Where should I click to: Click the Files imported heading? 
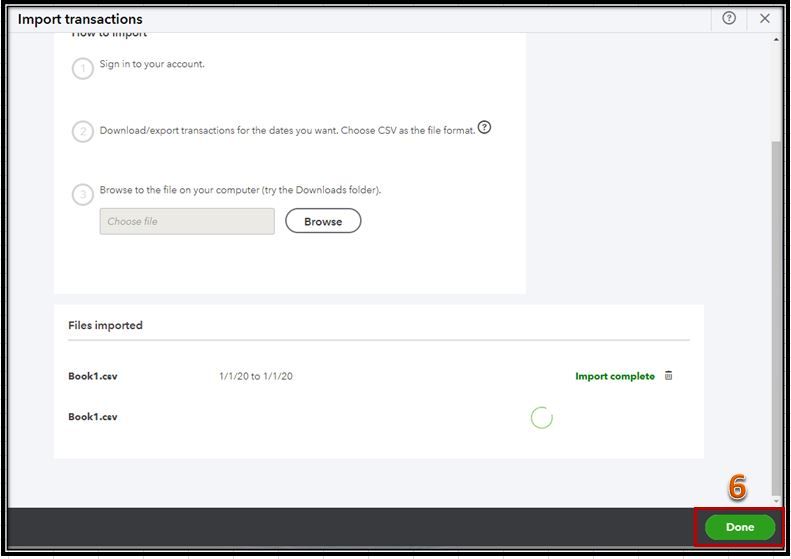[x=105, y=325]
